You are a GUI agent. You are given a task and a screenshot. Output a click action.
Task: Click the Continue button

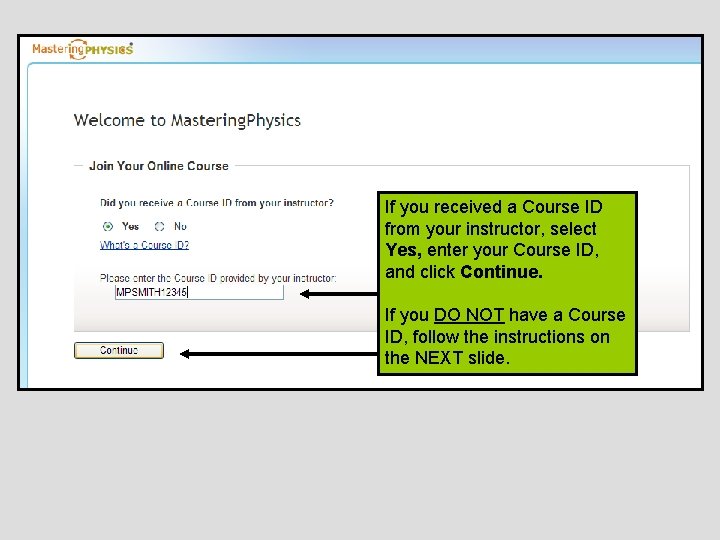[x=119, y=350]
